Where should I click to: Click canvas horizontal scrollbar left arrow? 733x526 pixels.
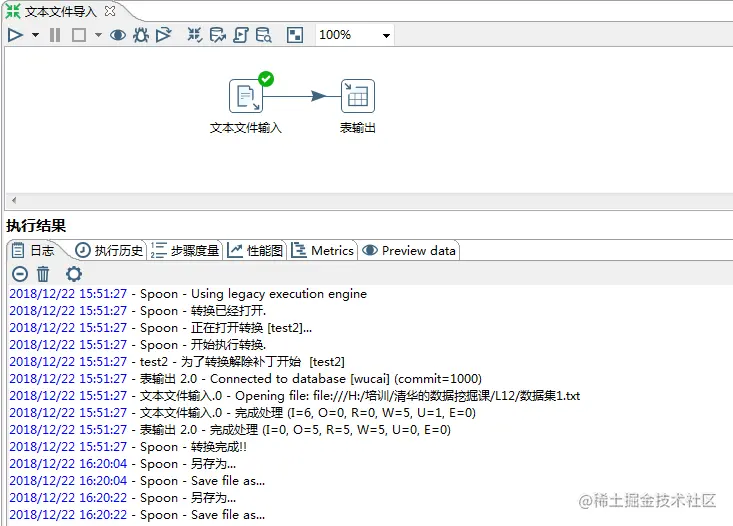[14, 200]
